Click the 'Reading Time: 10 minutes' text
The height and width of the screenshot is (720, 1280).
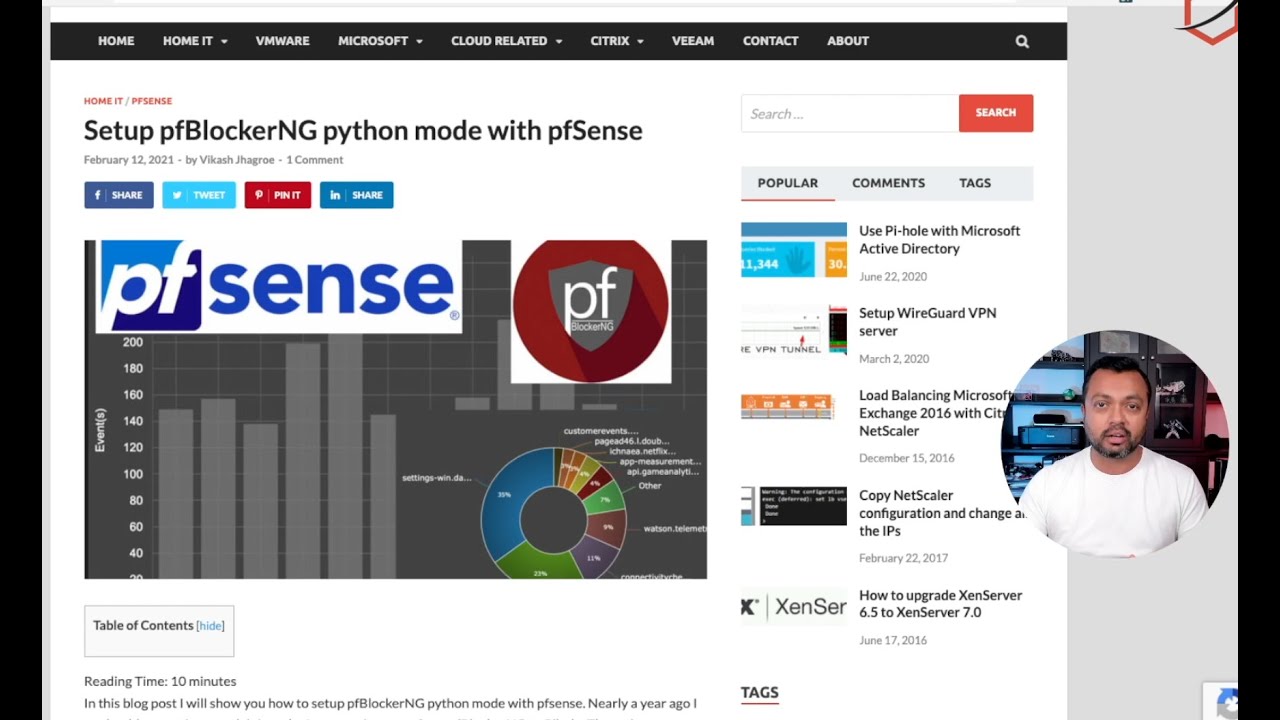(160, 681)
